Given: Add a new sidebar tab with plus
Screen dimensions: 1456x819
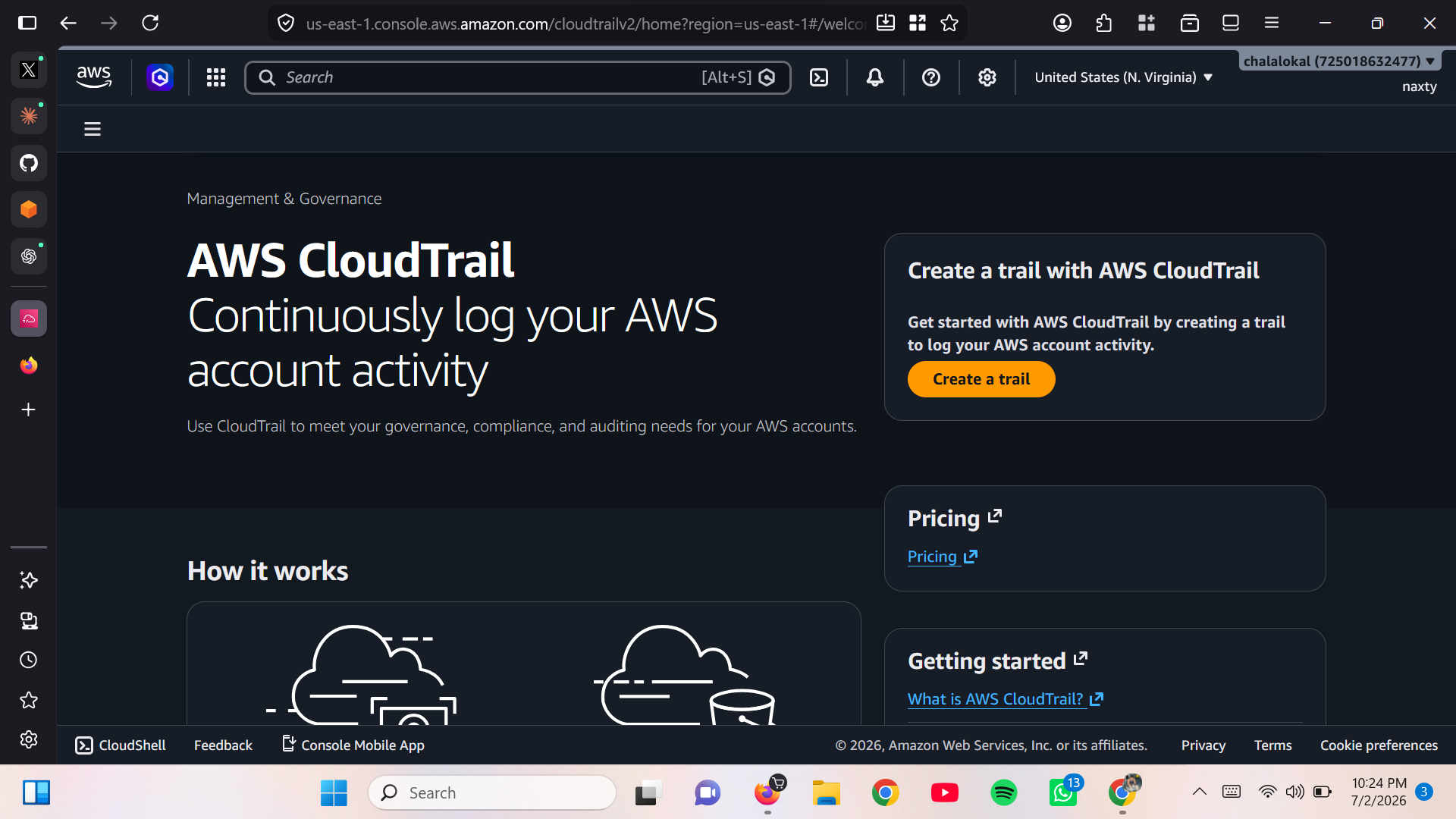Looking at the screenshot, I should [29, 409].
